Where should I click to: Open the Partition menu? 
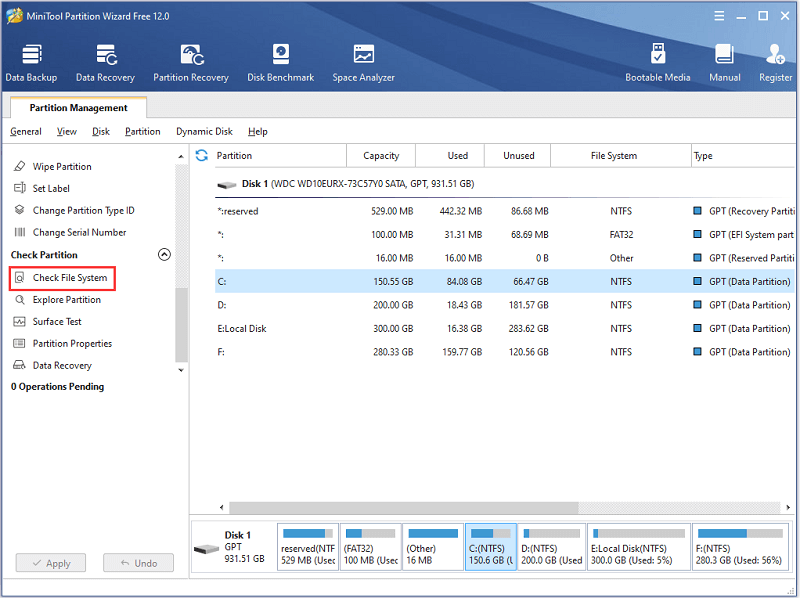[142, 131]
